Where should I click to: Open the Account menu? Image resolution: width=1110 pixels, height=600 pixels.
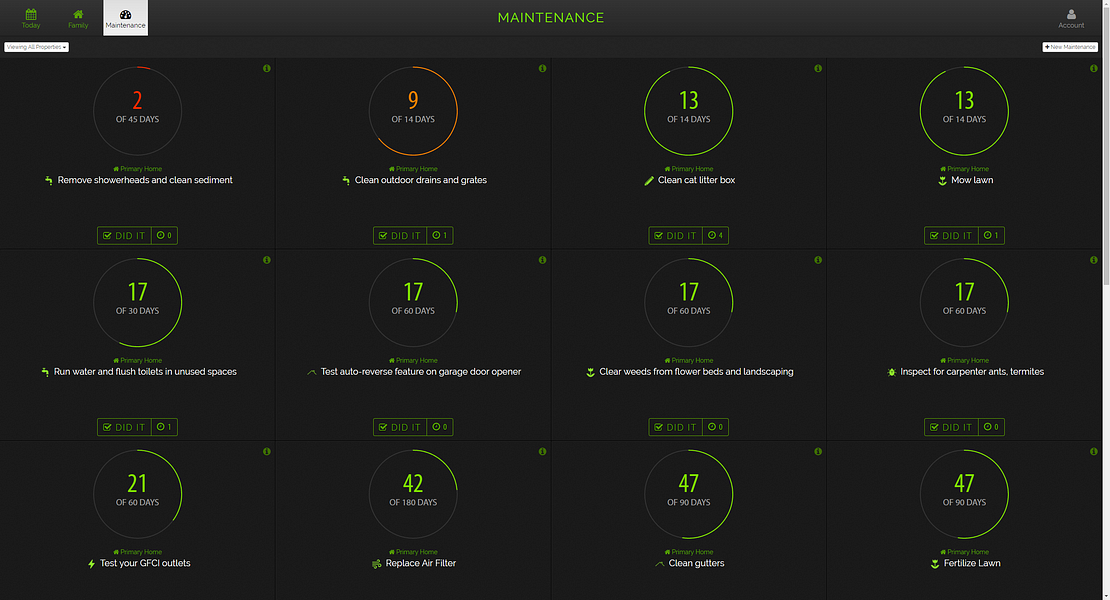(x=1071, y=18)
